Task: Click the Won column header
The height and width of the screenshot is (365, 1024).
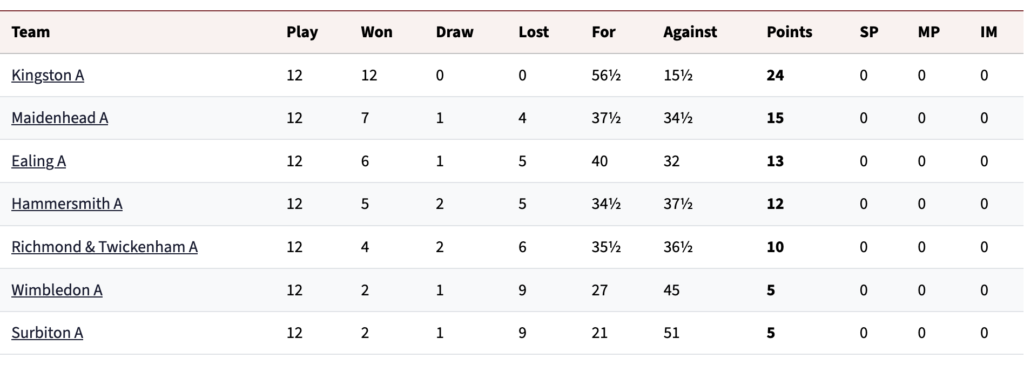Action: click(377, 32)
